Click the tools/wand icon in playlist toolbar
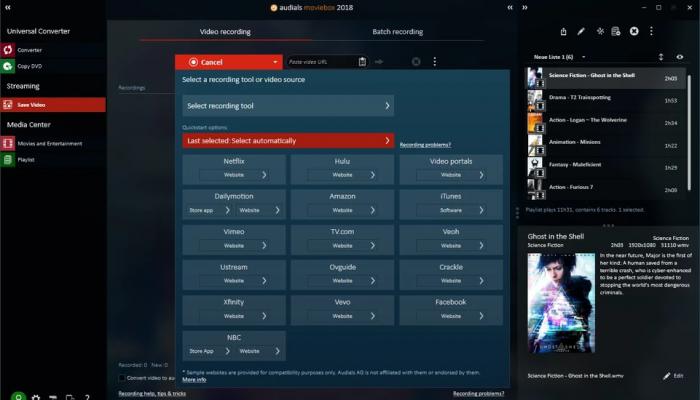This screenshot has width=700, height=400. click(600, 31)
